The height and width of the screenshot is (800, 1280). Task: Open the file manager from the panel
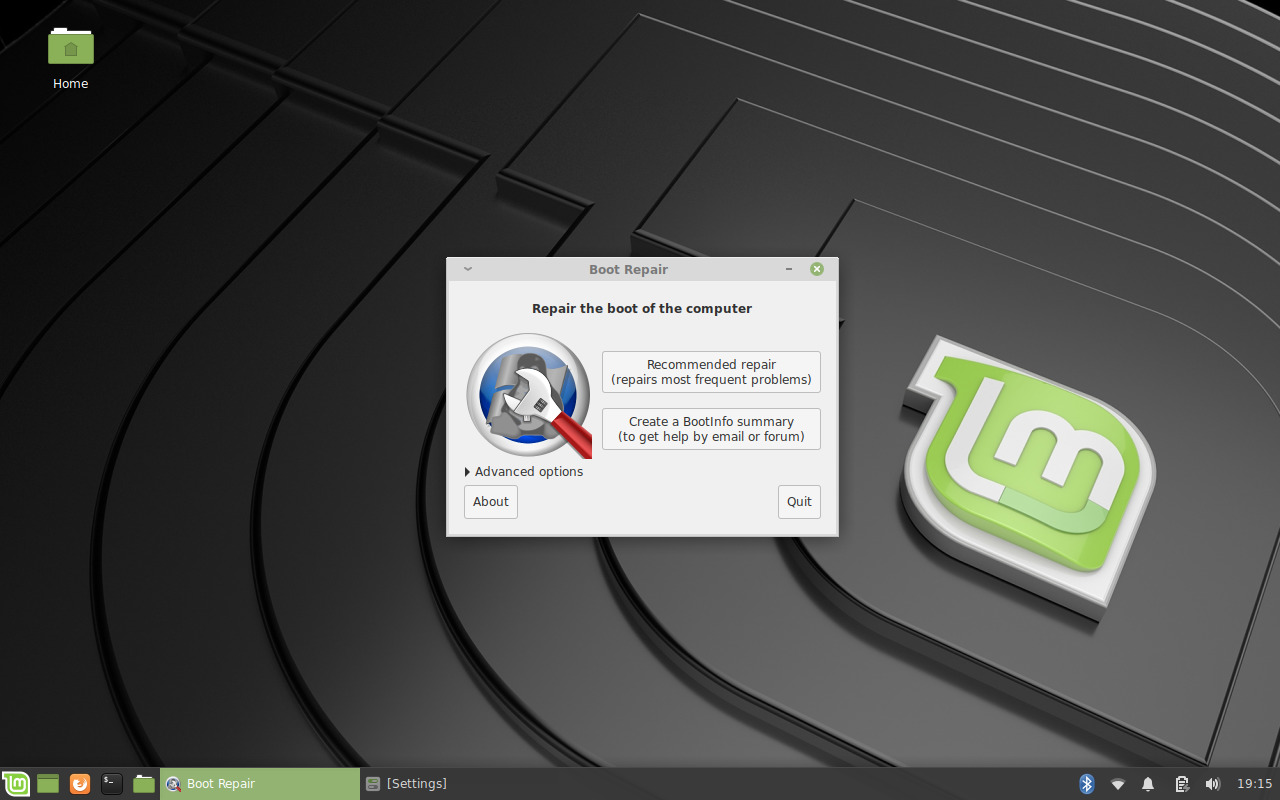coord(144,784)
